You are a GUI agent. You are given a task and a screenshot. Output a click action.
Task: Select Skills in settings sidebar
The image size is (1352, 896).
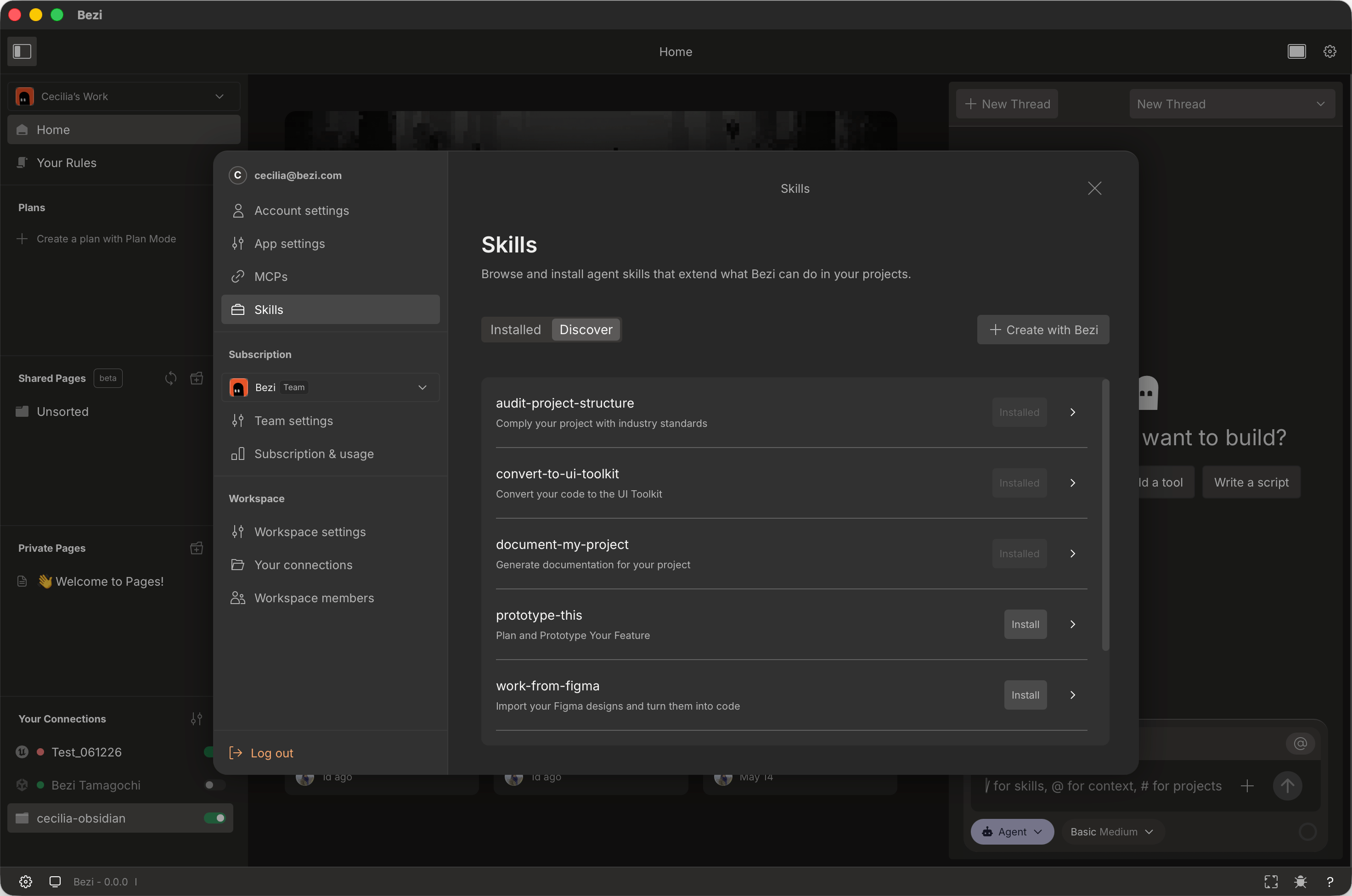tap(331, 309)
